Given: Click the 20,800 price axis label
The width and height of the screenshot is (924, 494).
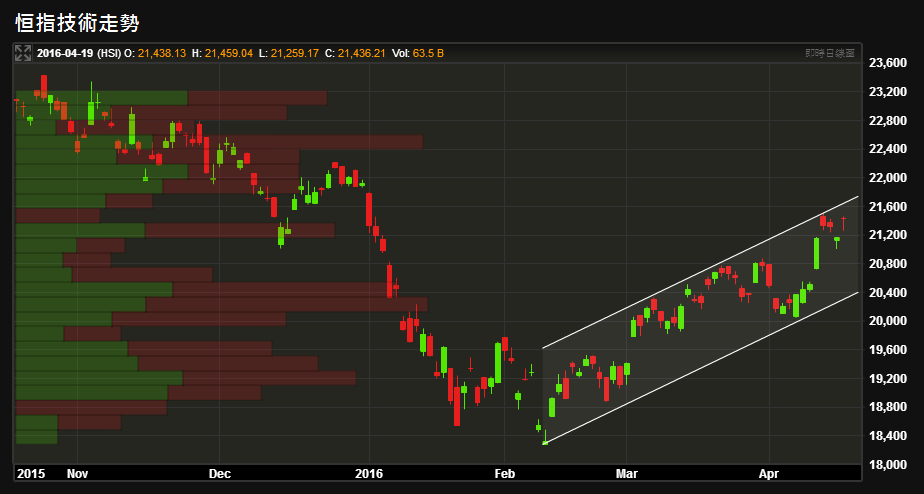Looking at the screenshot, I should pos(887,264).
